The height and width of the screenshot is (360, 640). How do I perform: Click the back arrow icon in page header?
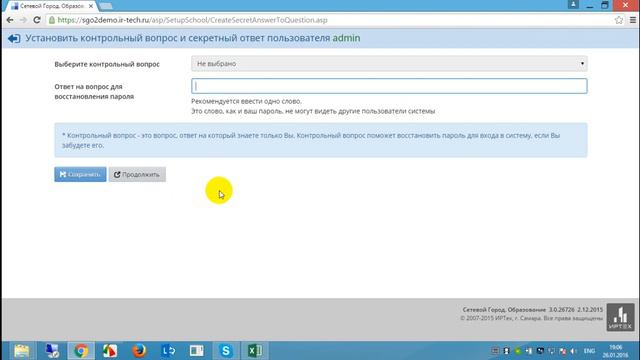(14, 38)
